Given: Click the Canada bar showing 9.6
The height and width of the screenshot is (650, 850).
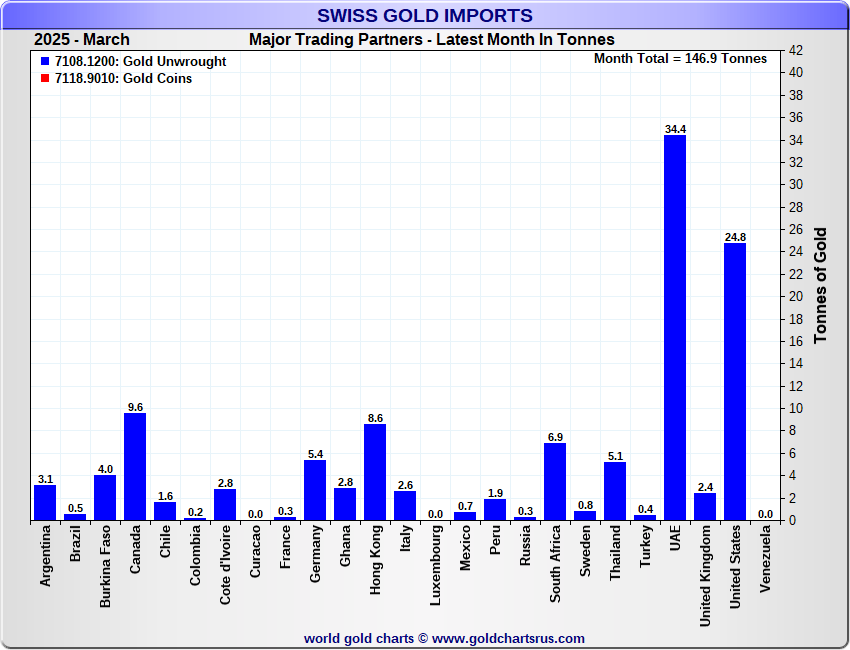Looking at the screenshot, I should coord(135,466).
